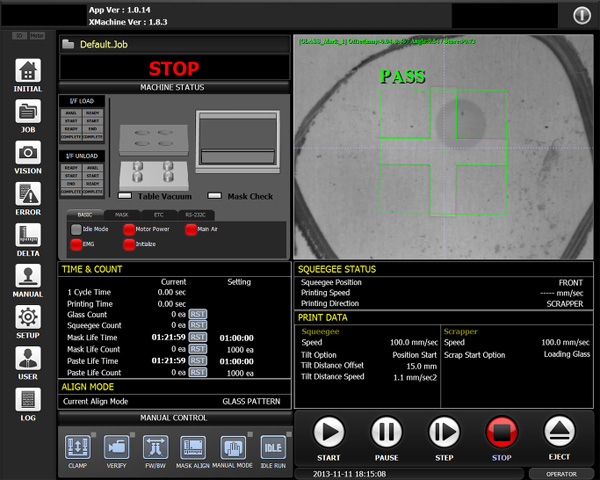The height and width of the screenshot is (480, 600).
Task: Toggle the Mask Check indicator
Action: 214,196
